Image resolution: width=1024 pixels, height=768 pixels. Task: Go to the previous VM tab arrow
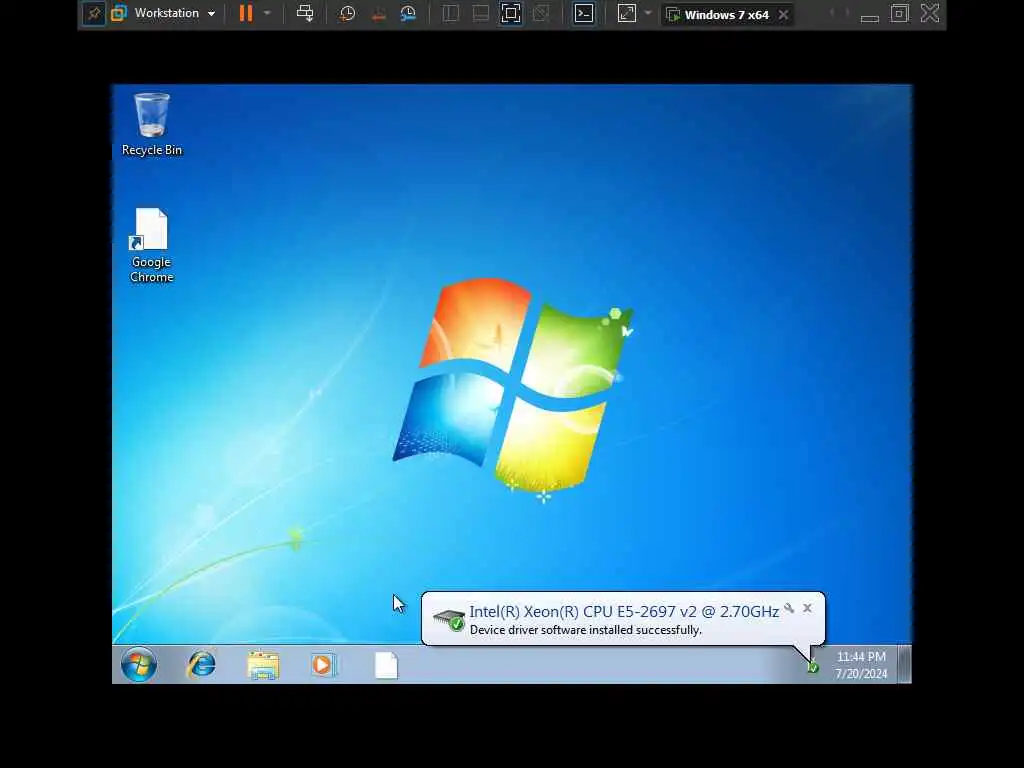click(x=832, y=13)
